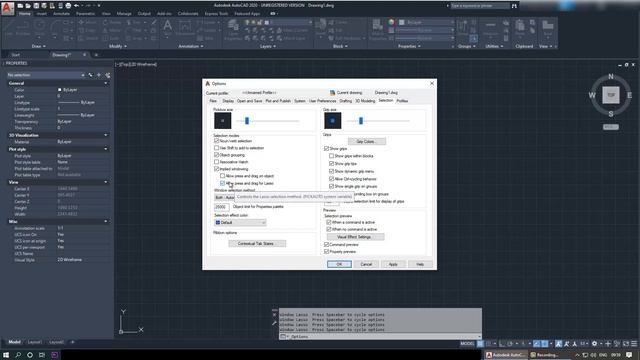The image size is (640, 360).
Task: Click the status bar customization menu icon
Action: coord(634,344)
